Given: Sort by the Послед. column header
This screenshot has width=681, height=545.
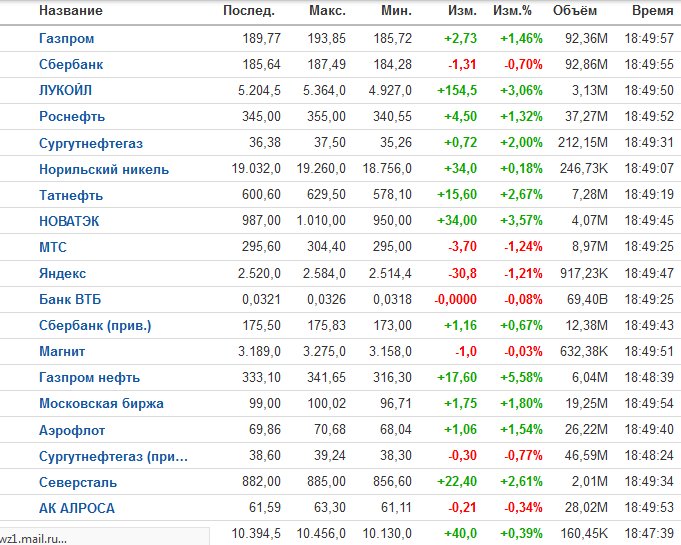Looking at the screenshot, I should [249, 10].
